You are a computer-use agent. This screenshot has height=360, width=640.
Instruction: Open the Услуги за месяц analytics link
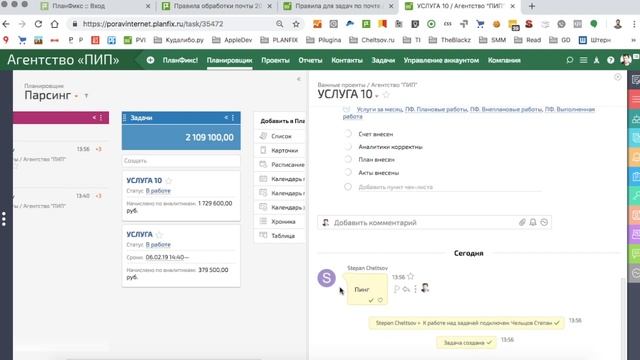379,109
